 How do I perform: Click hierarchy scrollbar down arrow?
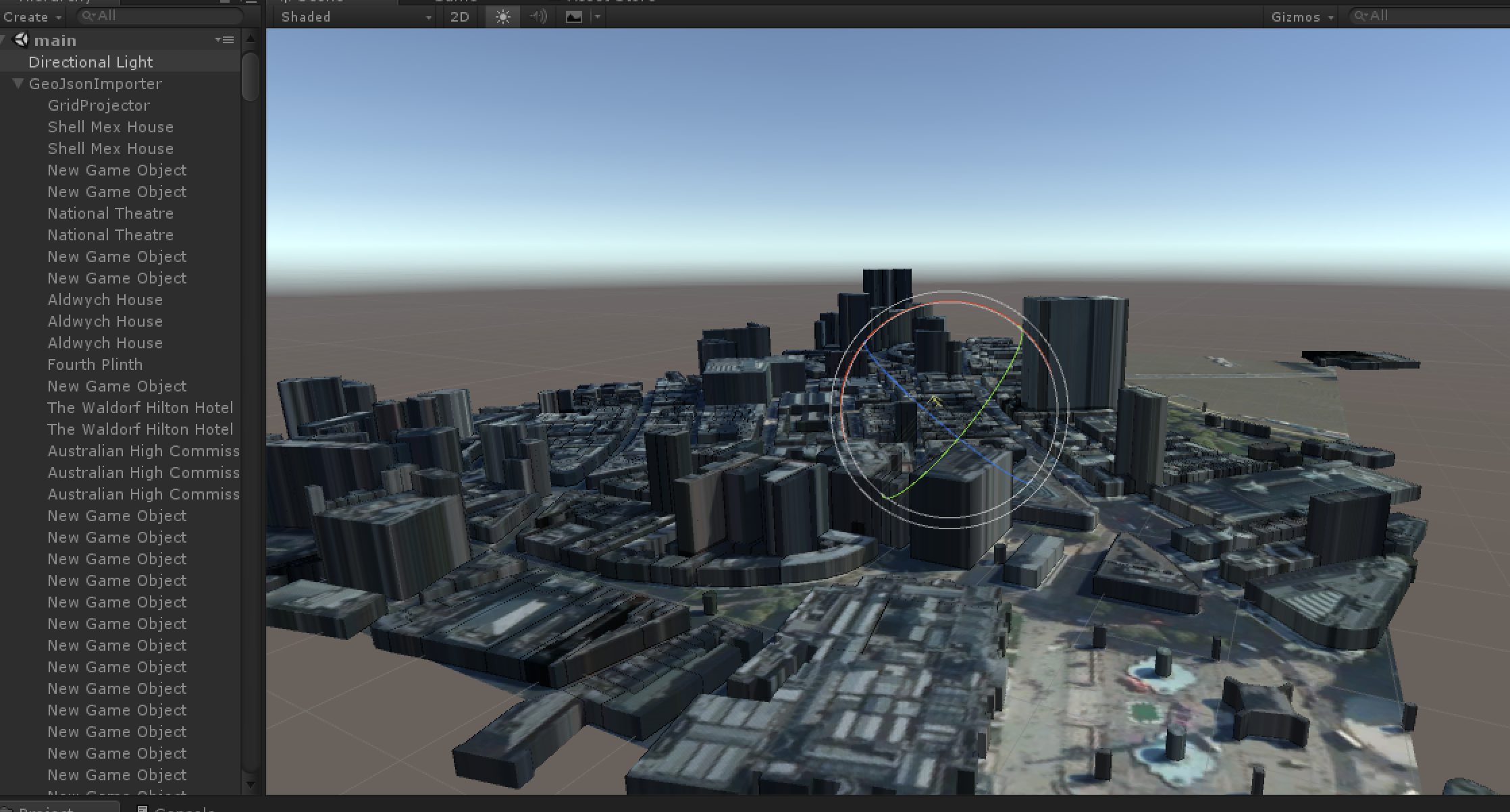coord(251,784)
